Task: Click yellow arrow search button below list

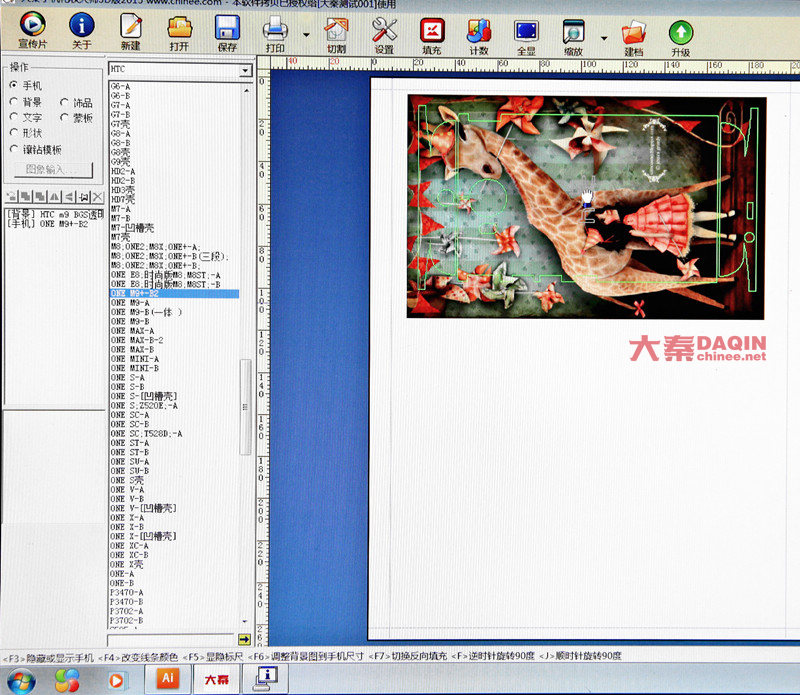Action: (x=244, y=639)
